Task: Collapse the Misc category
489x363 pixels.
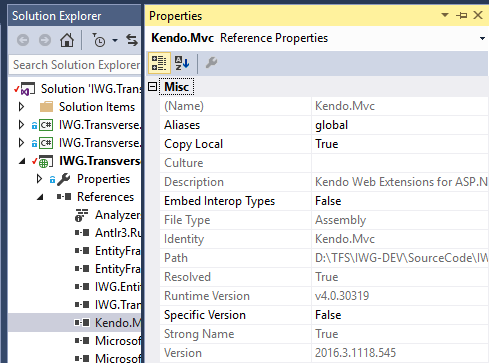Action: pyautogui.click(x=152, y=87)
